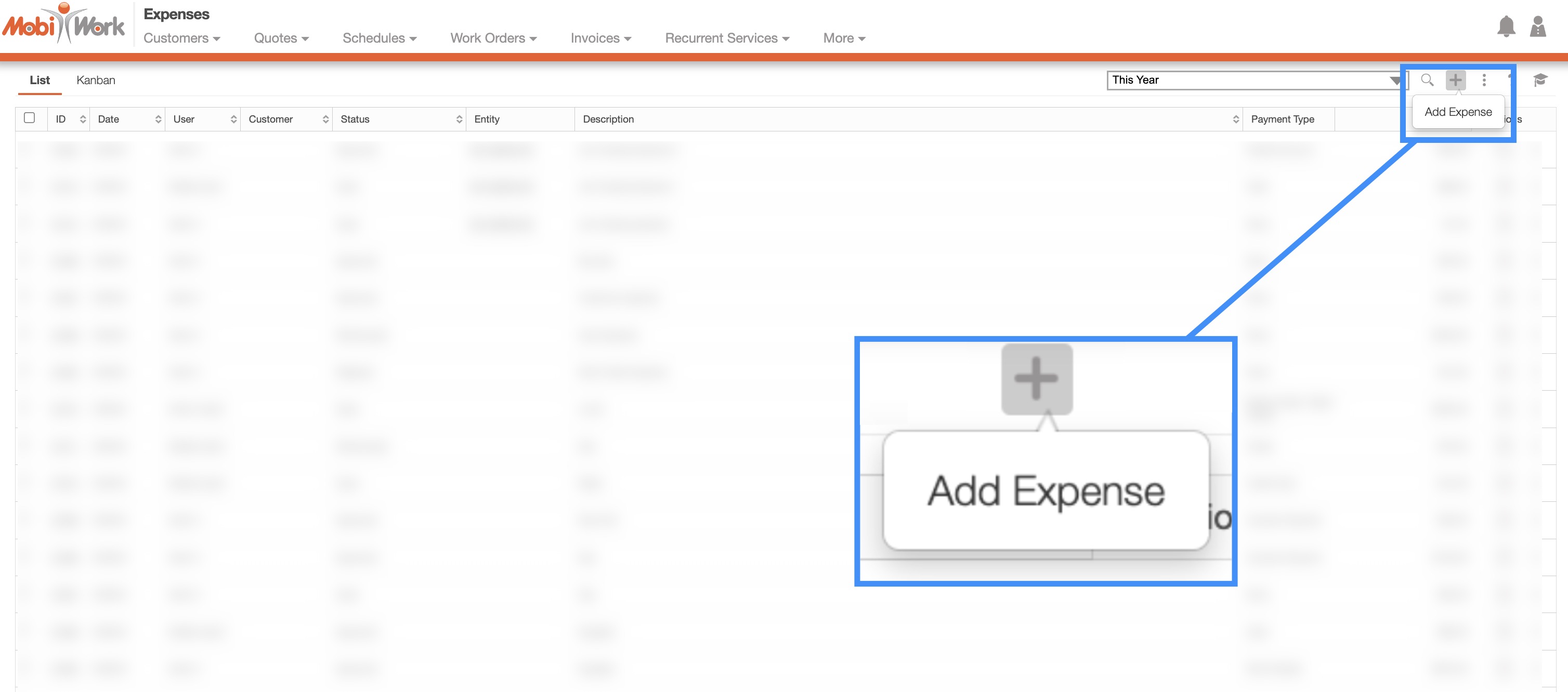Open the user profile icon

point(1537,27)
